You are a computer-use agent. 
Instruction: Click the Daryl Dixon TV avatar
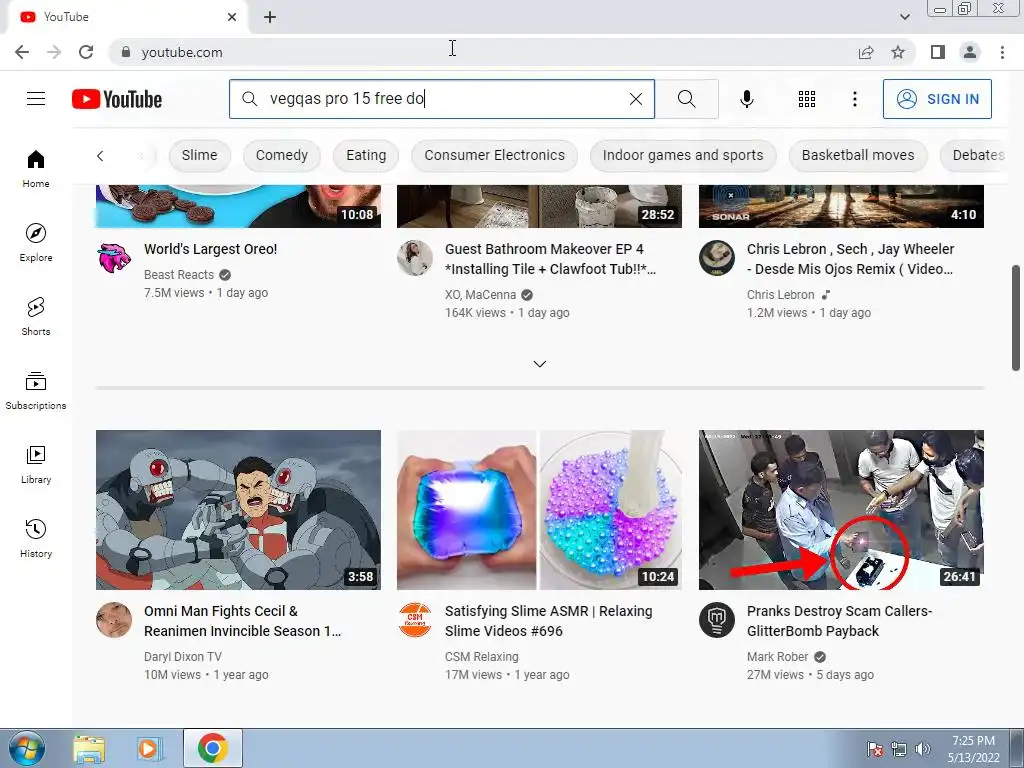point(114,620)
